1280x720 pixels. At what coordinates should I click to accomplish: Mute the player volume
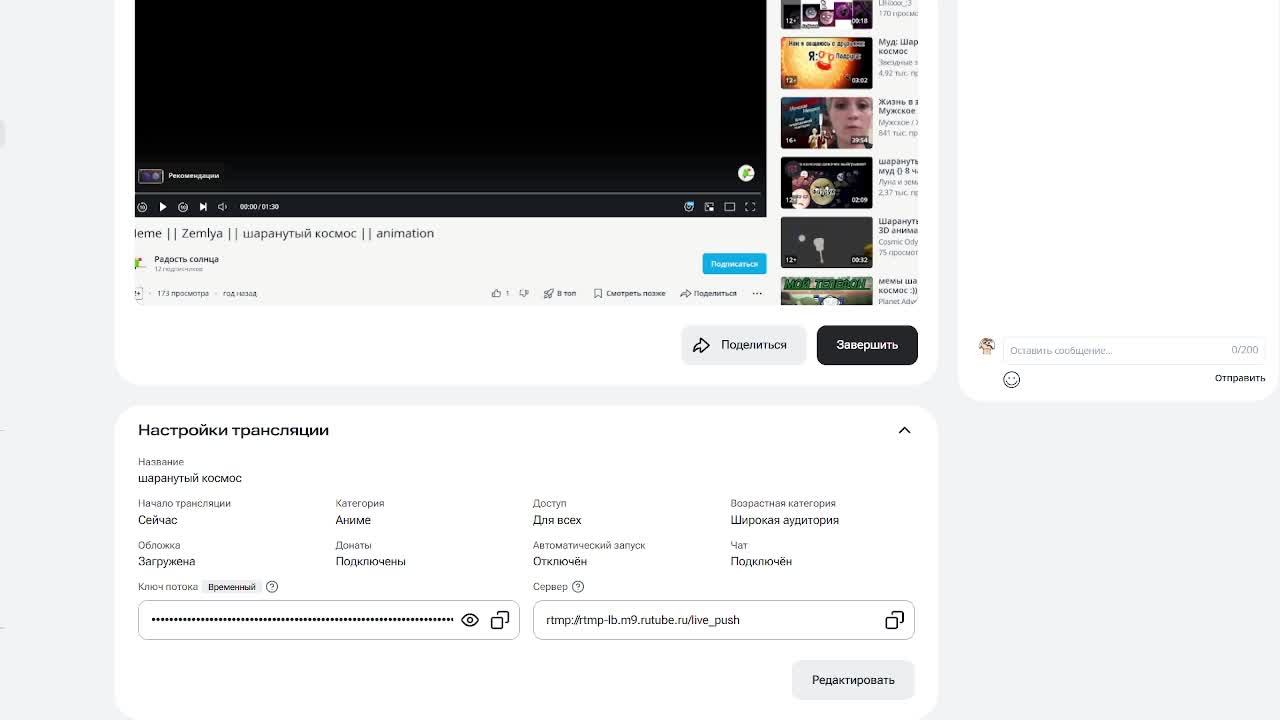(222, 207)
